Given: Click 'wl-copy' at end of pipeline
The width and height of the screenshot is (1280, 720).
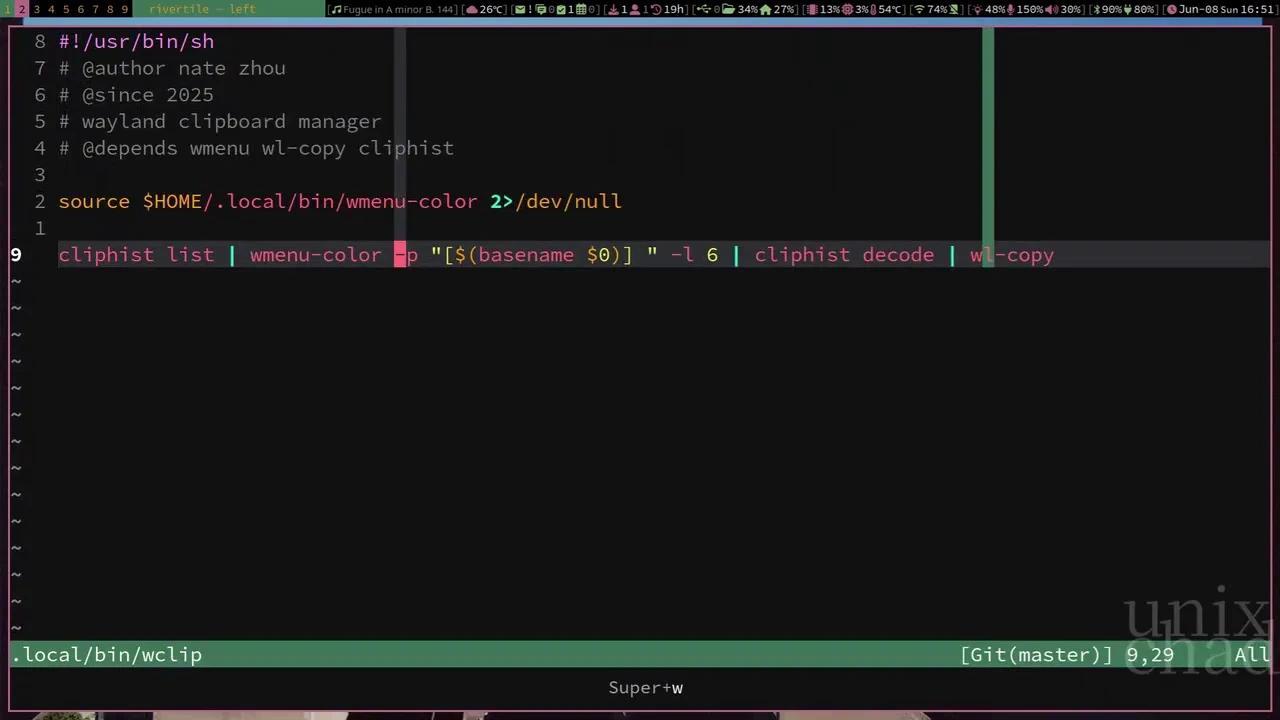Looking at the screenshot, I should coord(1012,255).
